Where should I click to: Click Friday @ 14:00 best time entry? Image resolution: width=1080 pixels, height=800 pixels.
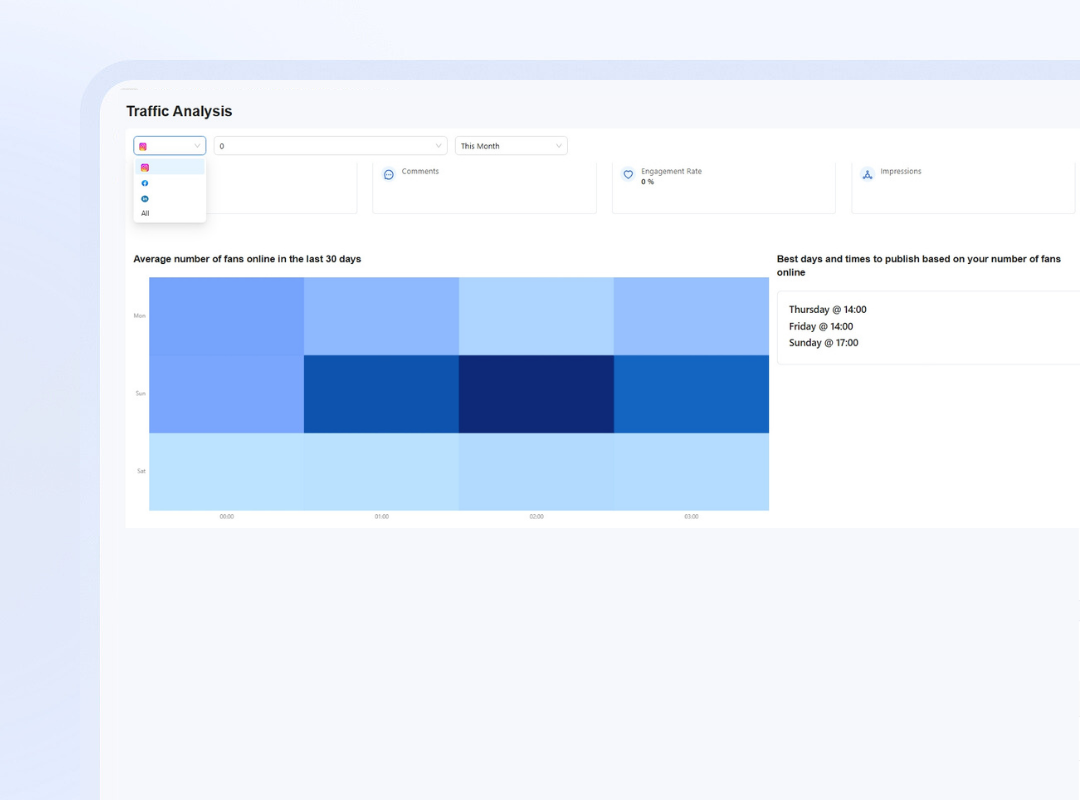point(821,327)
